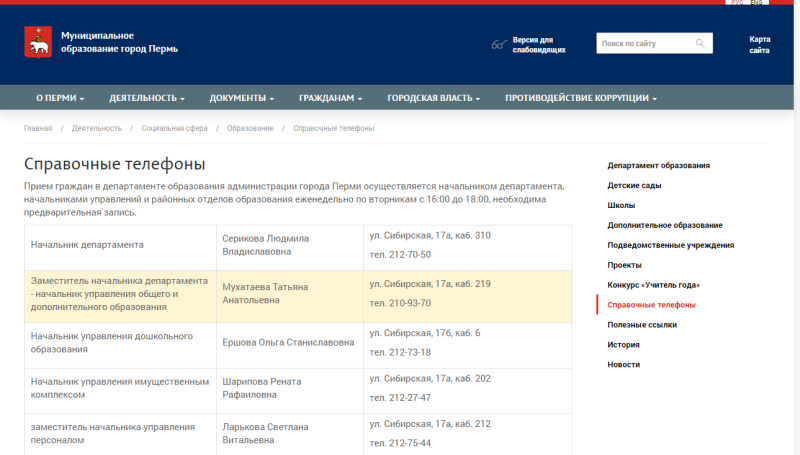Click address 'ул. Сибирская, 17а, каб. 202'
The image size is (800, 455).
[430, 378]
